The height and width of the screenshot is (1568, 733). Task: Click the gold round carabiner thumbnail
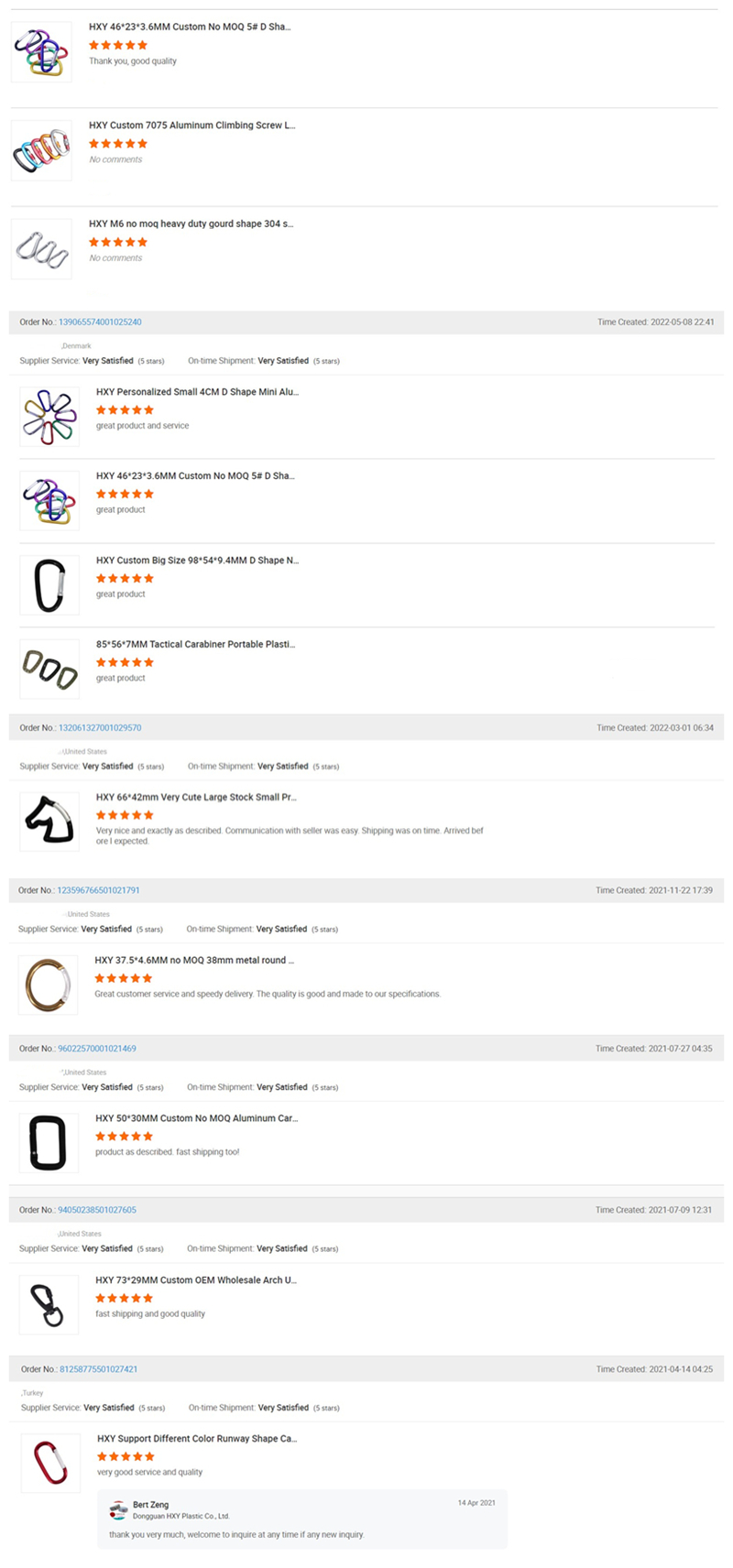[48, 985]
